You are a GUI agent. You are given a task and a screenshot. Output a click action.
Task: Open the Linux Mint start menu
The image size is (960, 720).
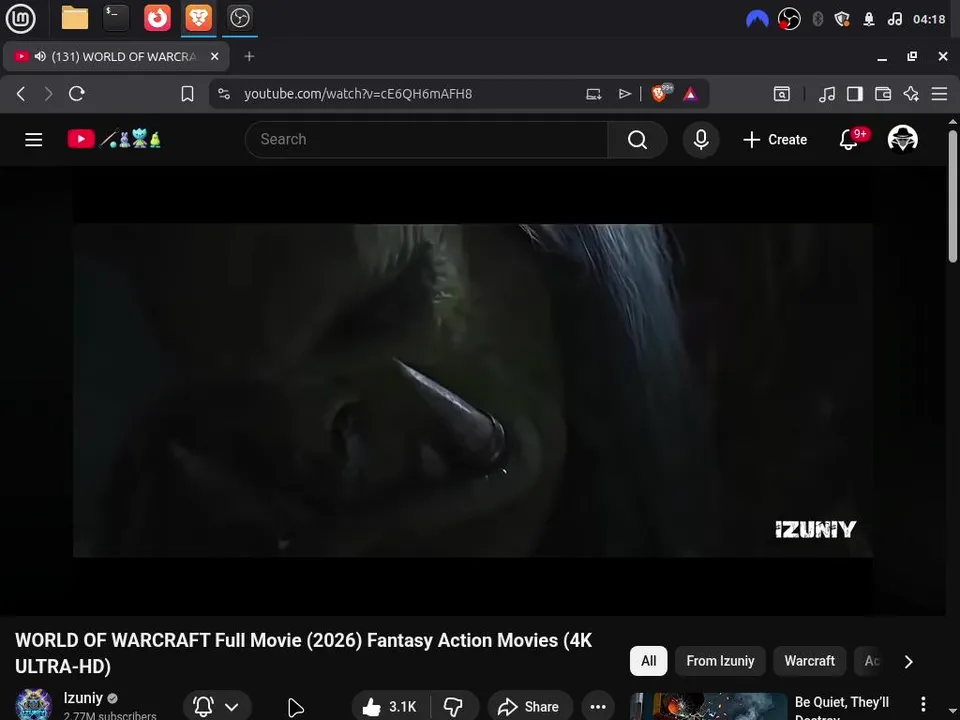pyautogui.click(x=20, y=18)
